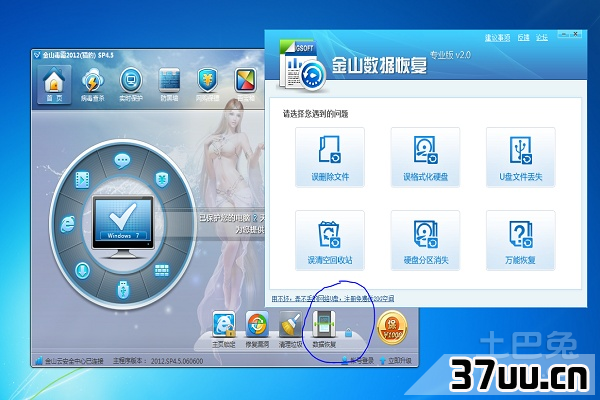
Task: Open the 清理垃圾 junk cleanup broom tool
Action: (290, 329)
